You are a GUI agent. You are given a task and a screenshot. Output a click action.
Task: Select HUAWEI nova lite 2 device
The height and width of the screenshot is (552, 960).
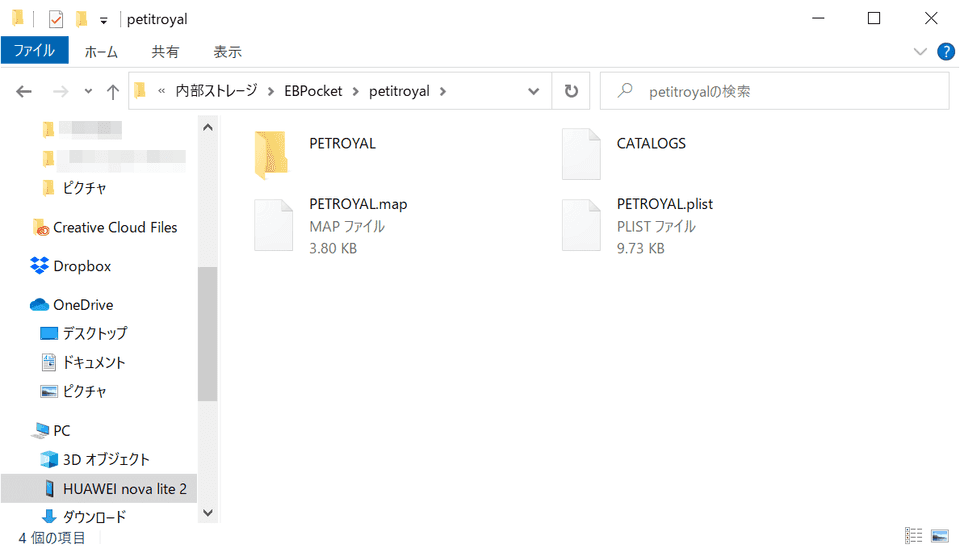point(99,489)
